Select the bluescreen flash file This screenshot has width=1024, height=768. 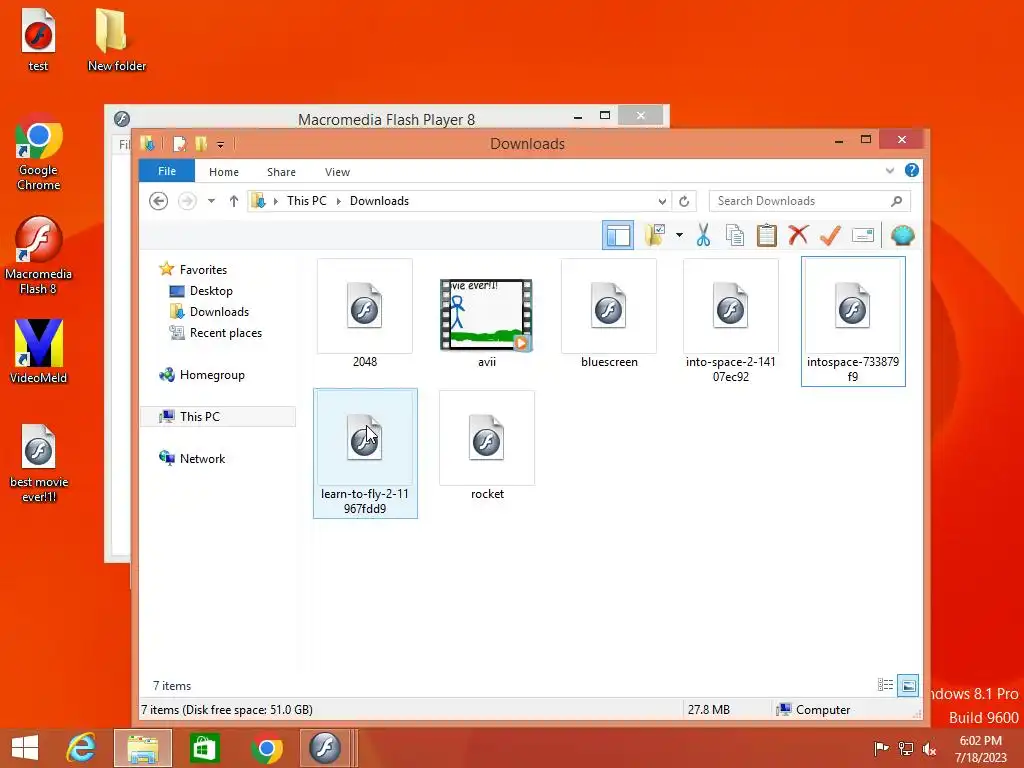tap(609, 314)
